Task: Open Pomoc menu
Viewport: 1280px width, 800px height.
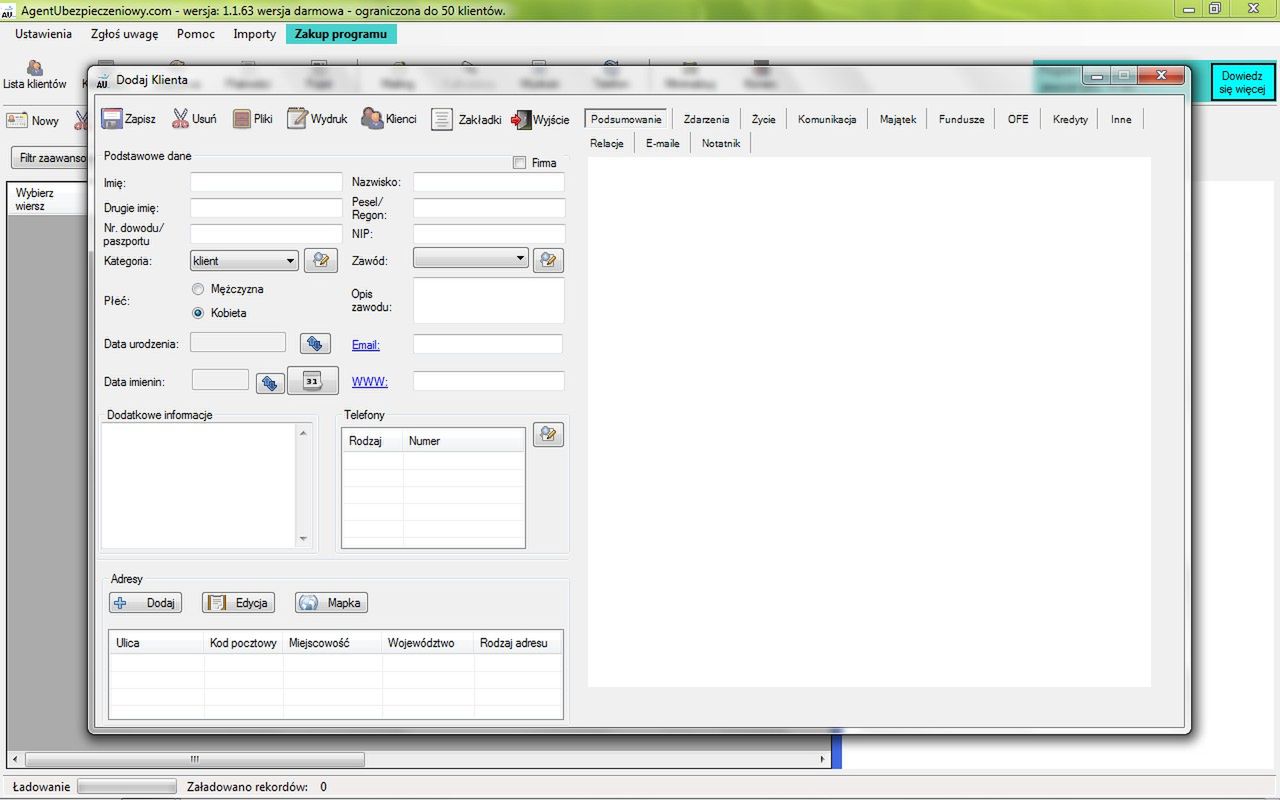Action: click(196, 34)
